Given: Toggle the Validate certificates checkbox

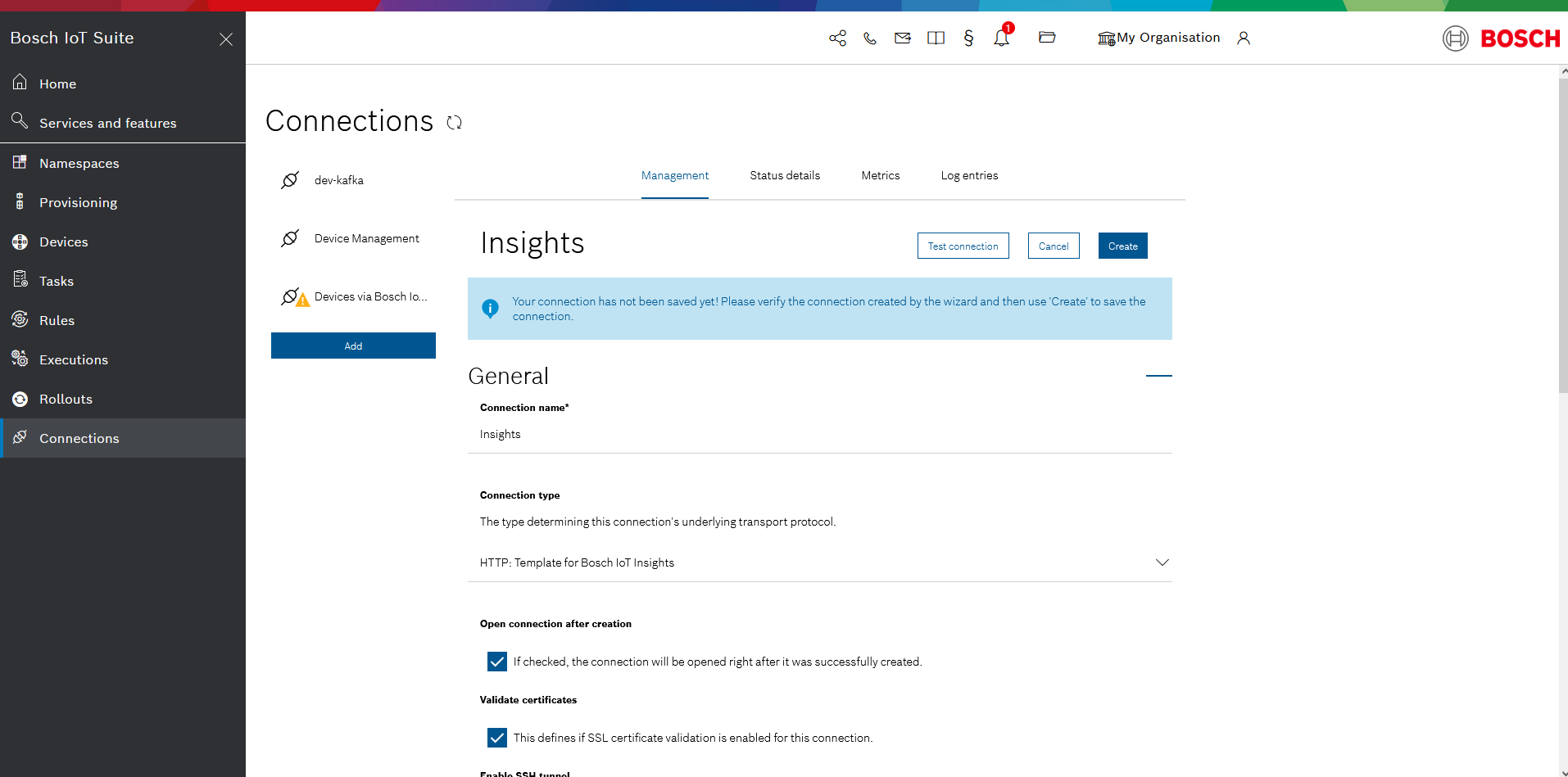Looking at the screenshot, I should click(497, 738).
